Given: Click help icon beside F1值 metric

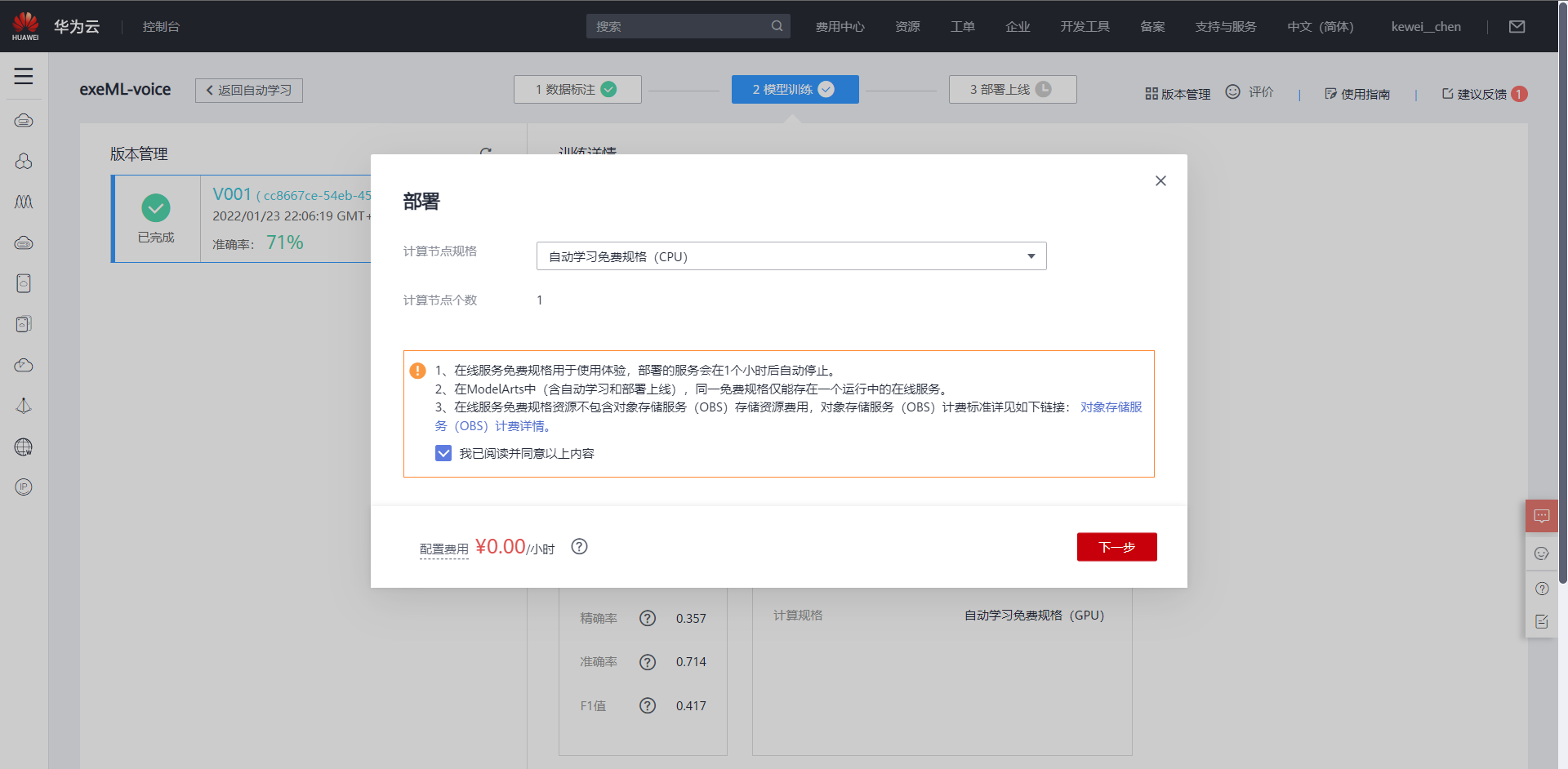Looking at the screenshot, I should click(648, 705).
